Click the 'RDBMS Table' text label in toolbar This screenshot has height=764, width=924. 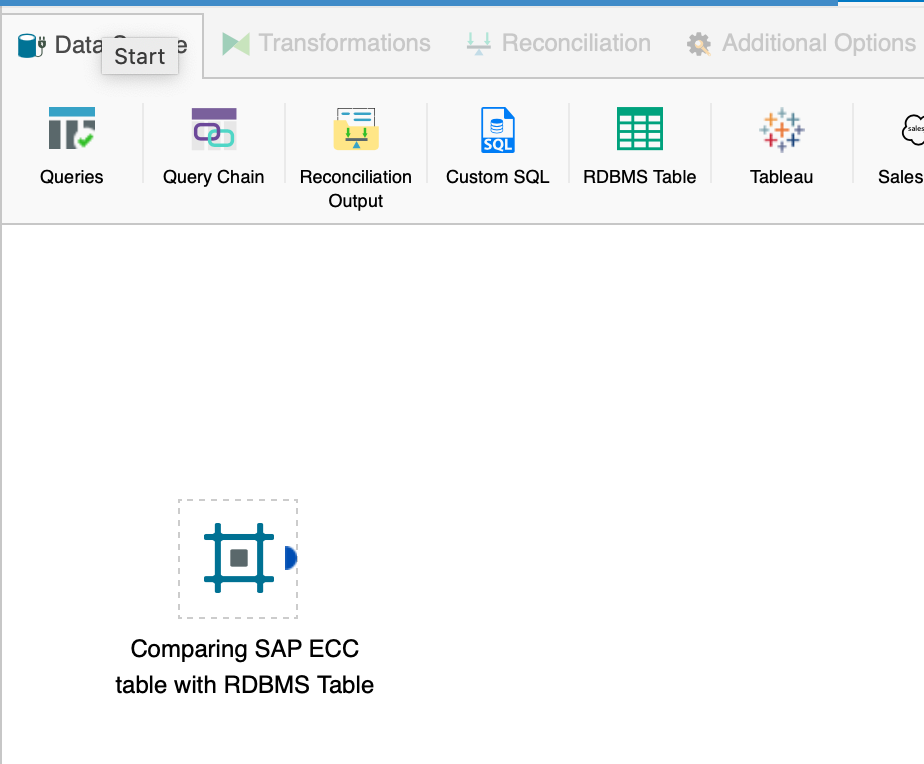click(x=639, y=177)
